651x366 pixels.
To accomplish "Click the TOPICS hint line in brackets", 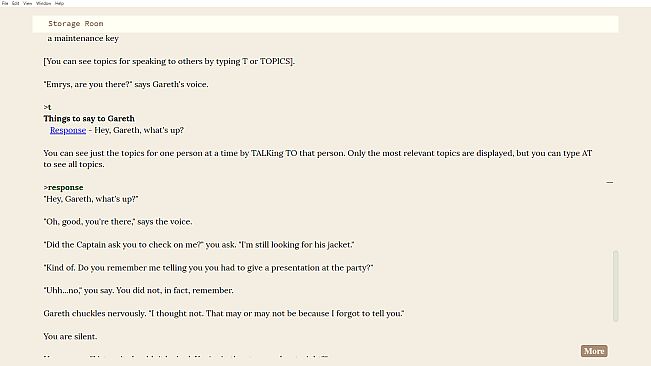I will [x=169, y=61].
